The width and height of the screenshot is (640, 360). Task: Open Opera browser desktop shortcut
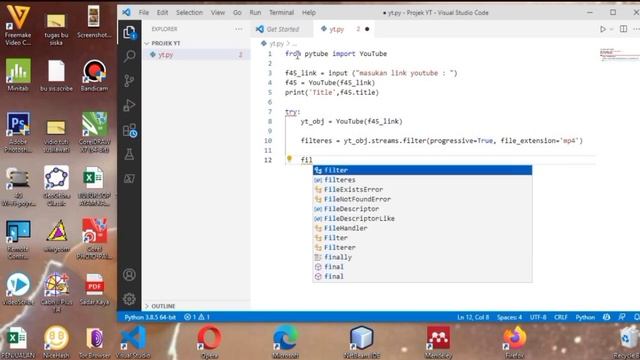(209, 342)
